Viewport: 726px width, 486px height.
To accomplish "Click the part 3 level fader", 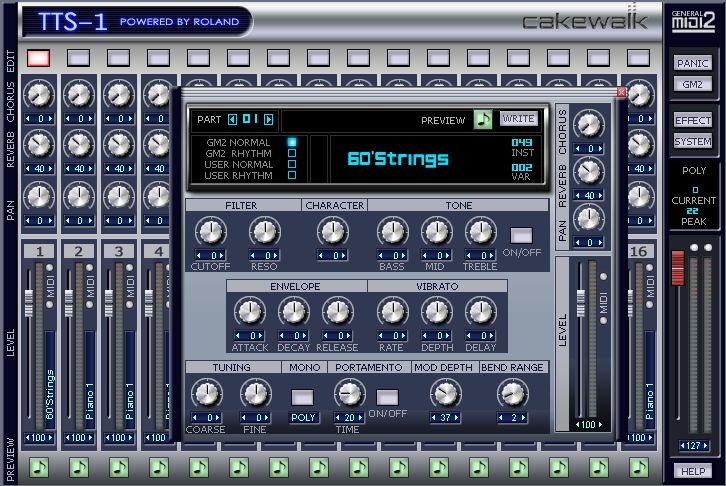I will [109, 303].
